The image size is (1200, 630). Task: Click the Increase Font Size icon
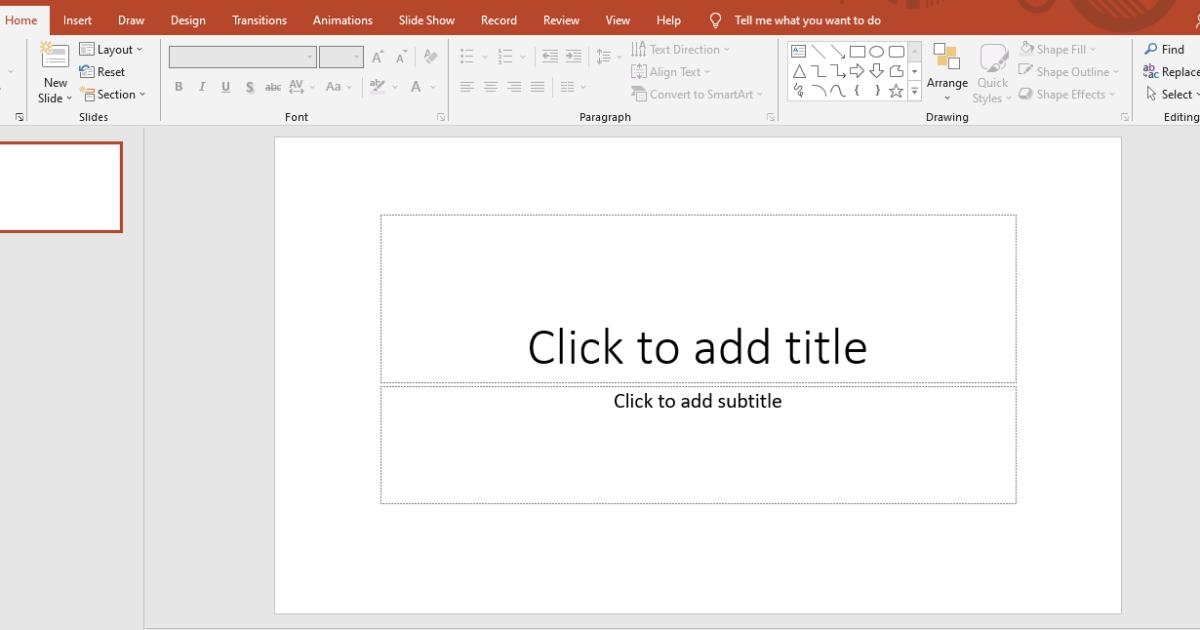coord(378,56)
